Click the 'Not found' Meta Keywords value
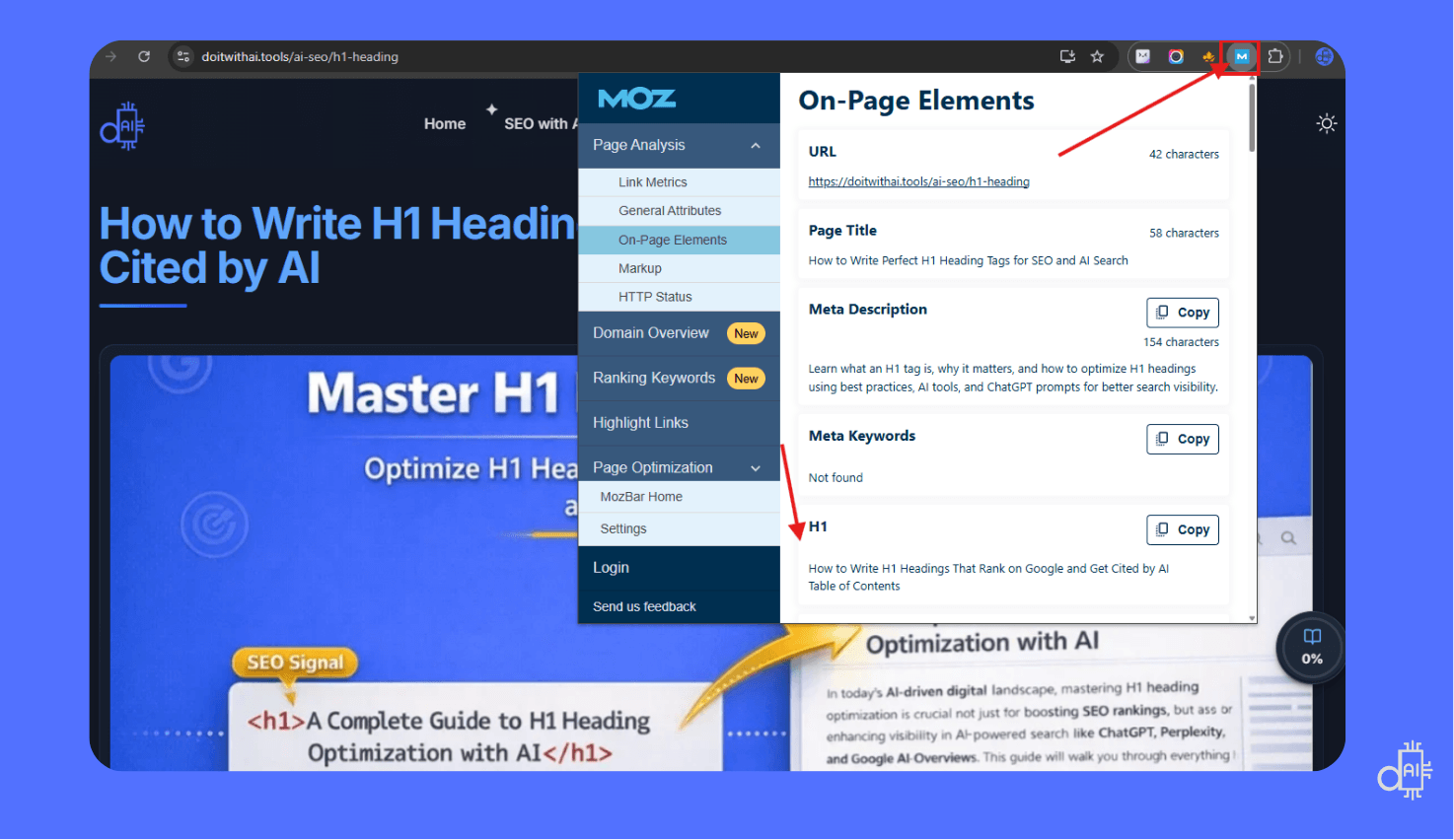1454x840 pixels. (x=836, y=478)
